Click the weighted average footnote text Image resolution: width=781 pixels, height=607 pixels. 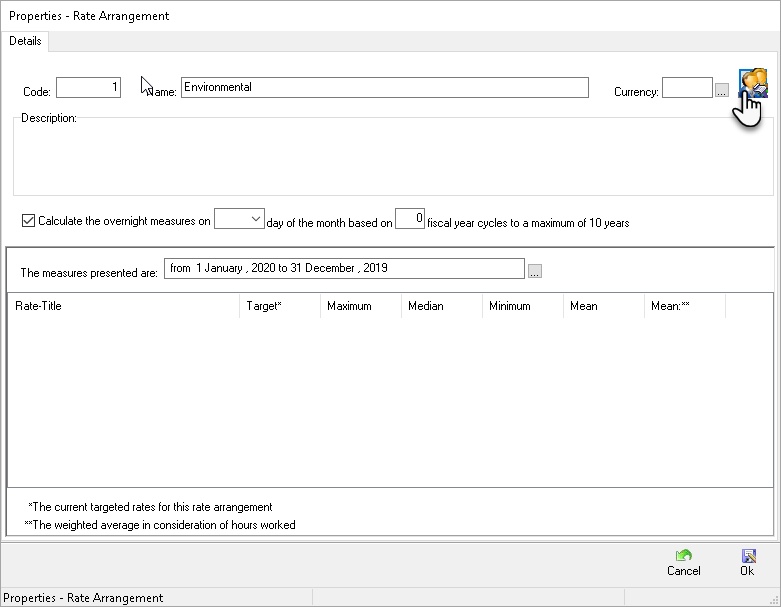point(160,525)
